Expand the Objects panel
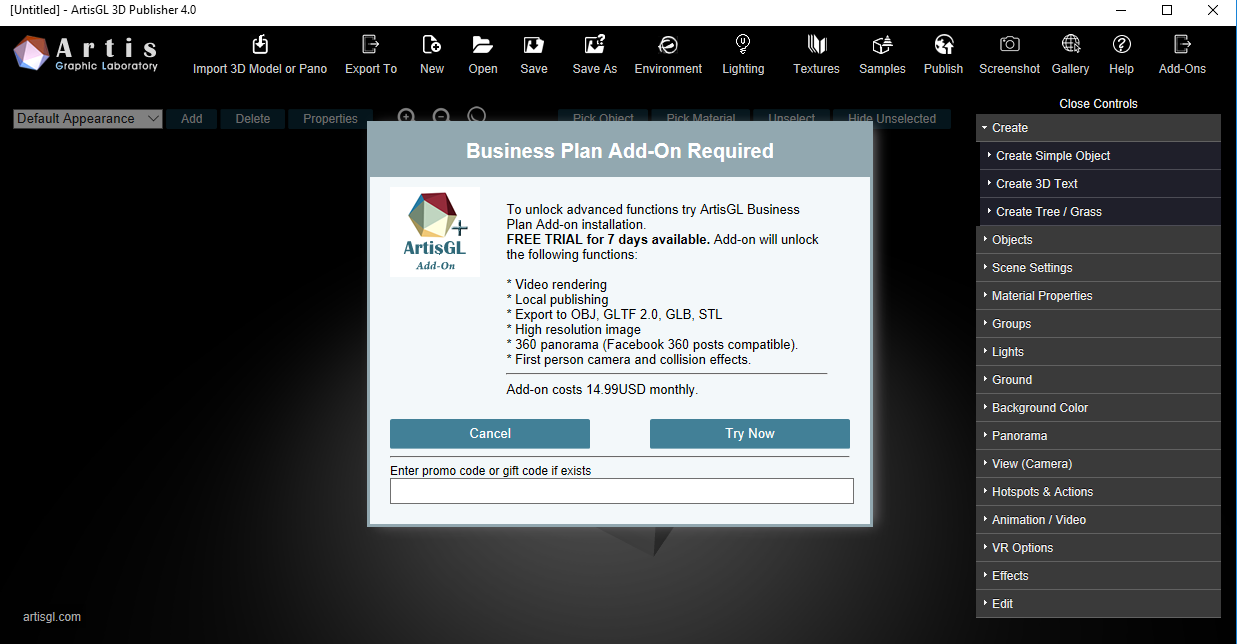The width and height of the screenshot is (1237, 644). click(1099, 240)
